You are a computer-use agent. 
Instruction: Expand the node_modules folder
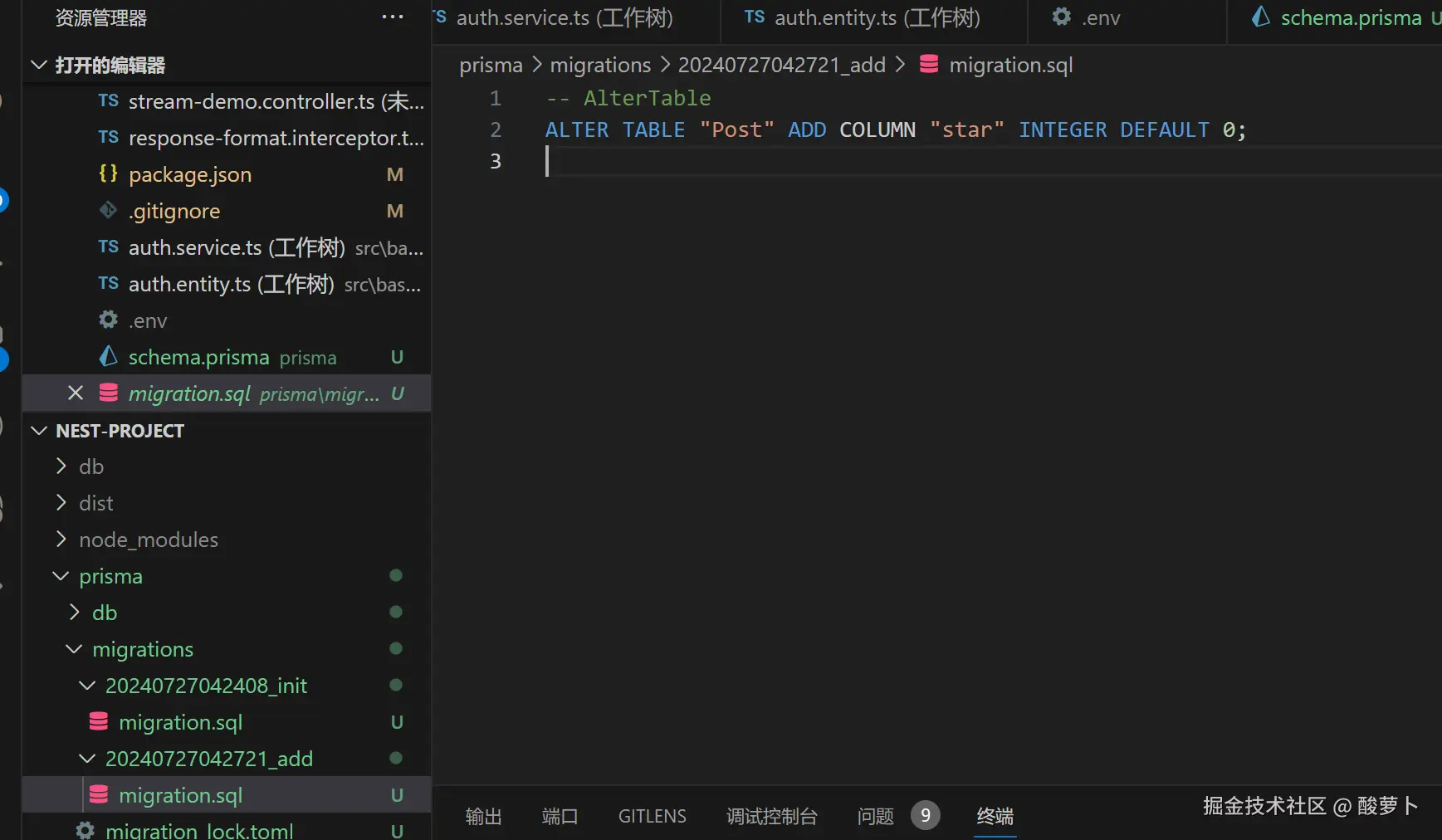point(61,540)
